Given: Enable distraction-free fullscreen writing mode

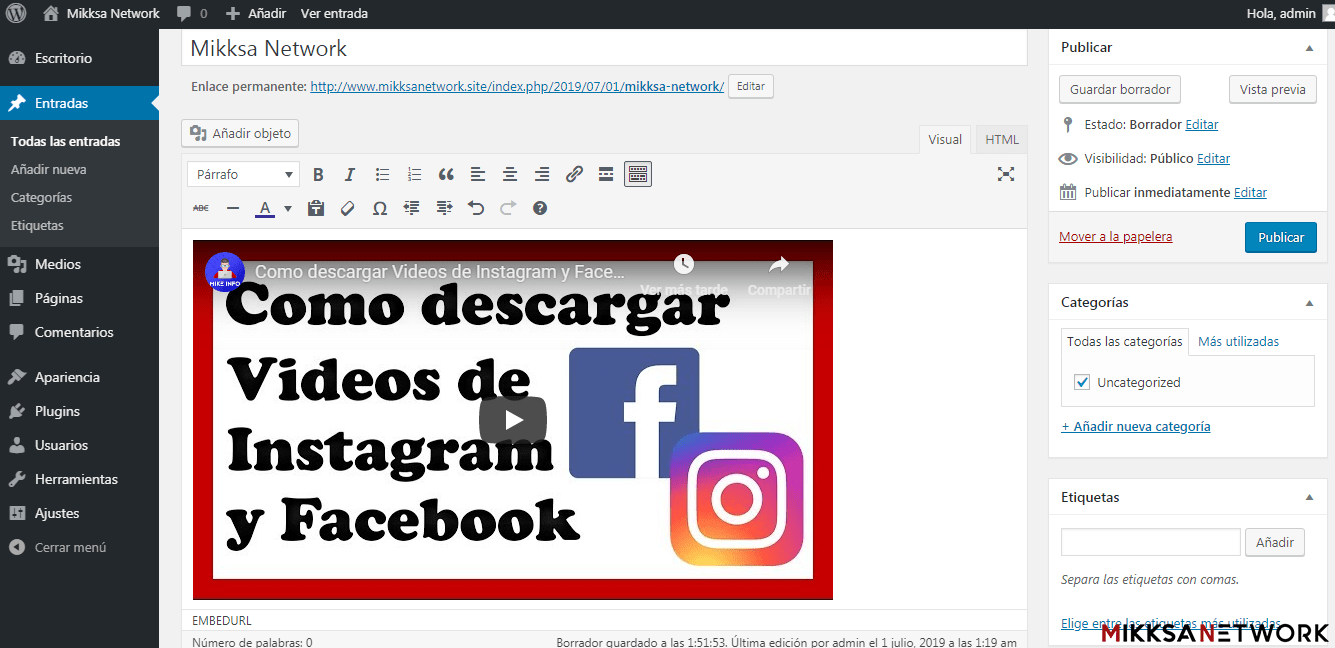Looking at the screenshot, I should point(1006,174).
